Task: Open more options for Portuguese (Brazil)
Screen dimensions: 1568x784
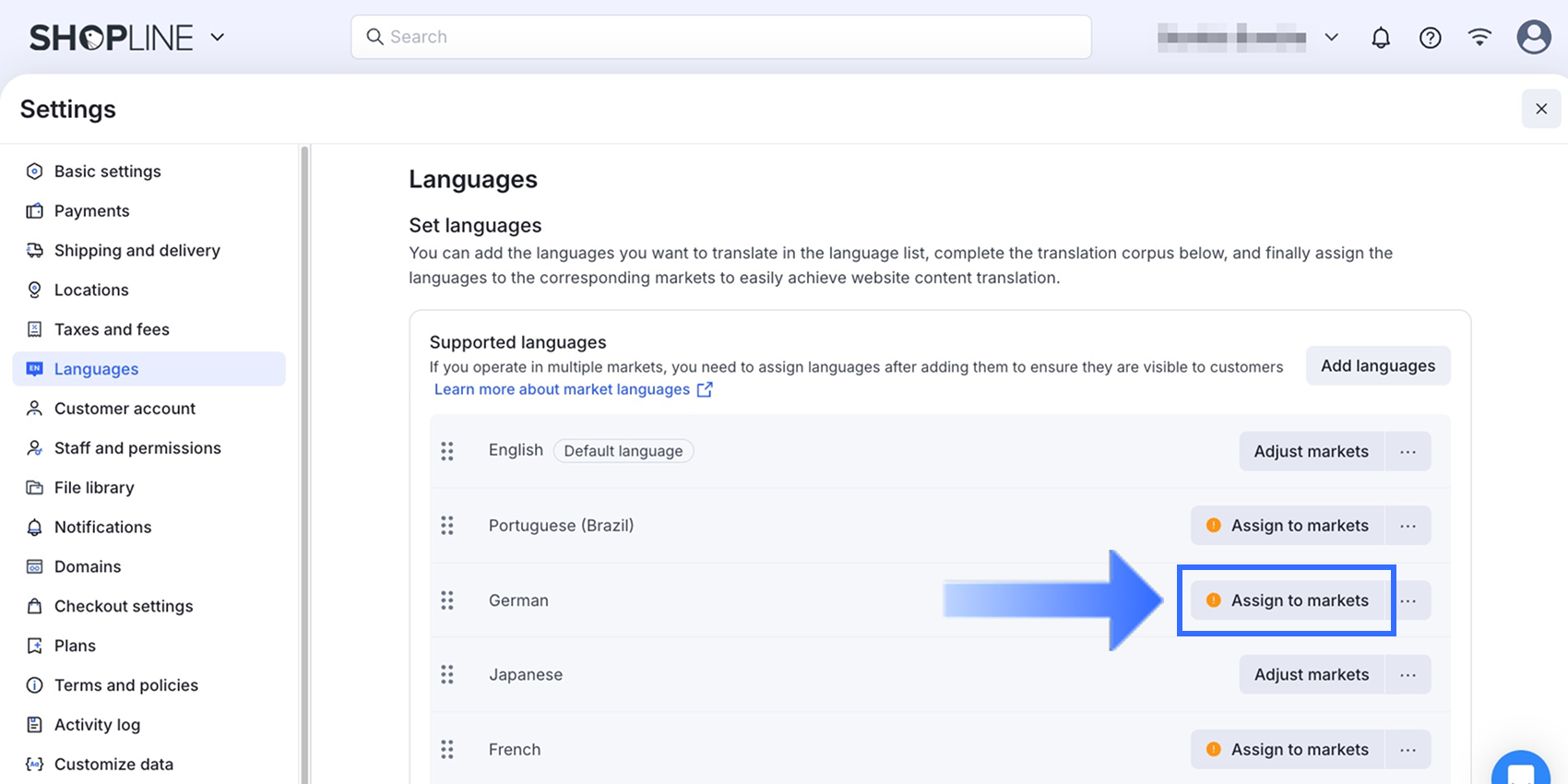Action: pyautogui.click(x=1408, y=526)
